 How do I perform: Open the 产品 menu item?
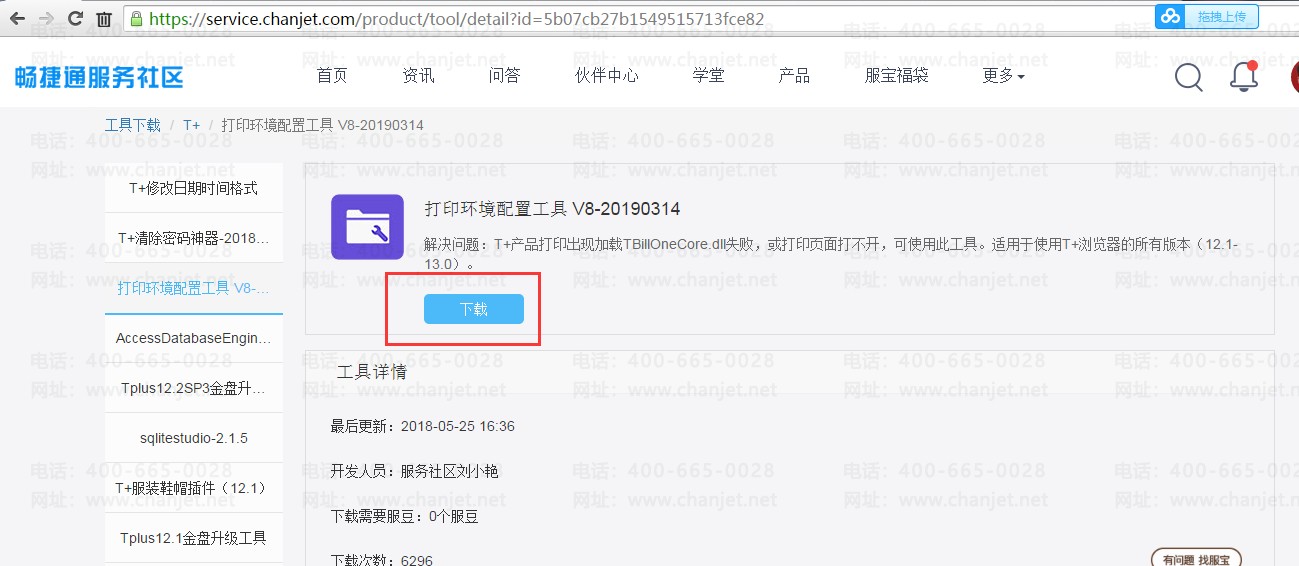click(x=794, y=76)
